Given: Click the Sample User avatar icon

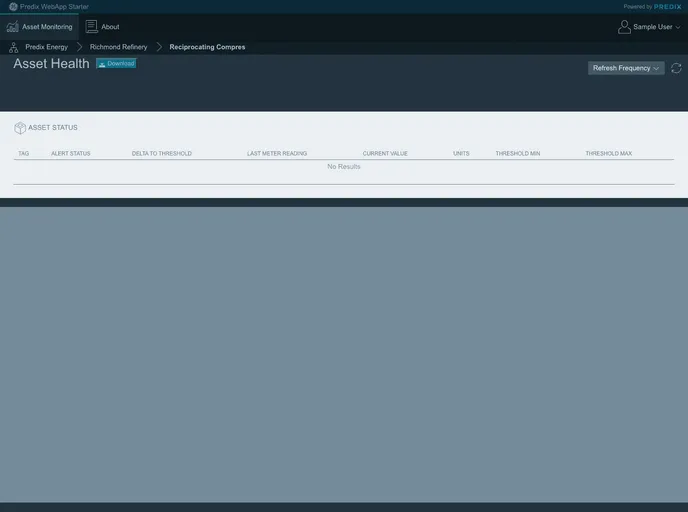Looking at the screenshot, I should click(624, 27).
